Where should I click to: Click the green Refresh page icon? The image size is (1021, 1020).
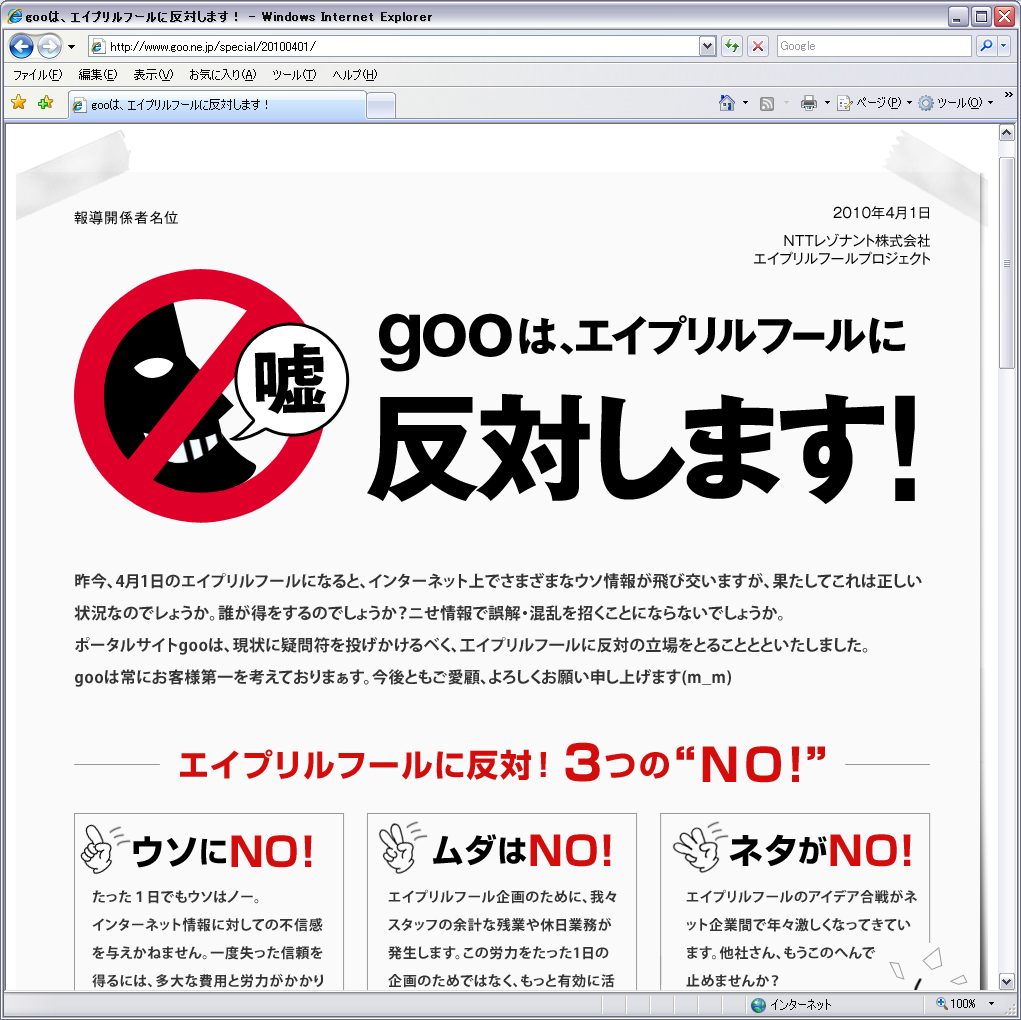pos(732,46)
